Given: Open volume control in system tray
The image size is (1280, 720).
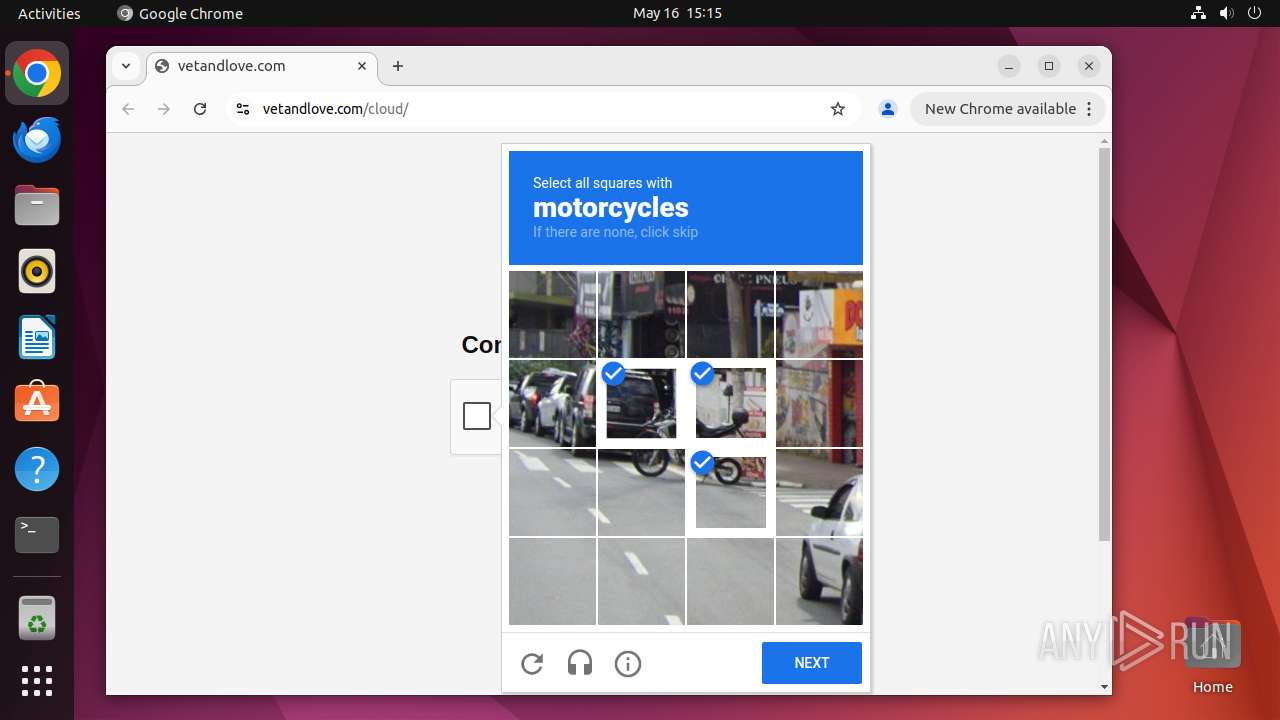Looking at the screenshot, I should pyautogui.click(x=1226, y=13).
